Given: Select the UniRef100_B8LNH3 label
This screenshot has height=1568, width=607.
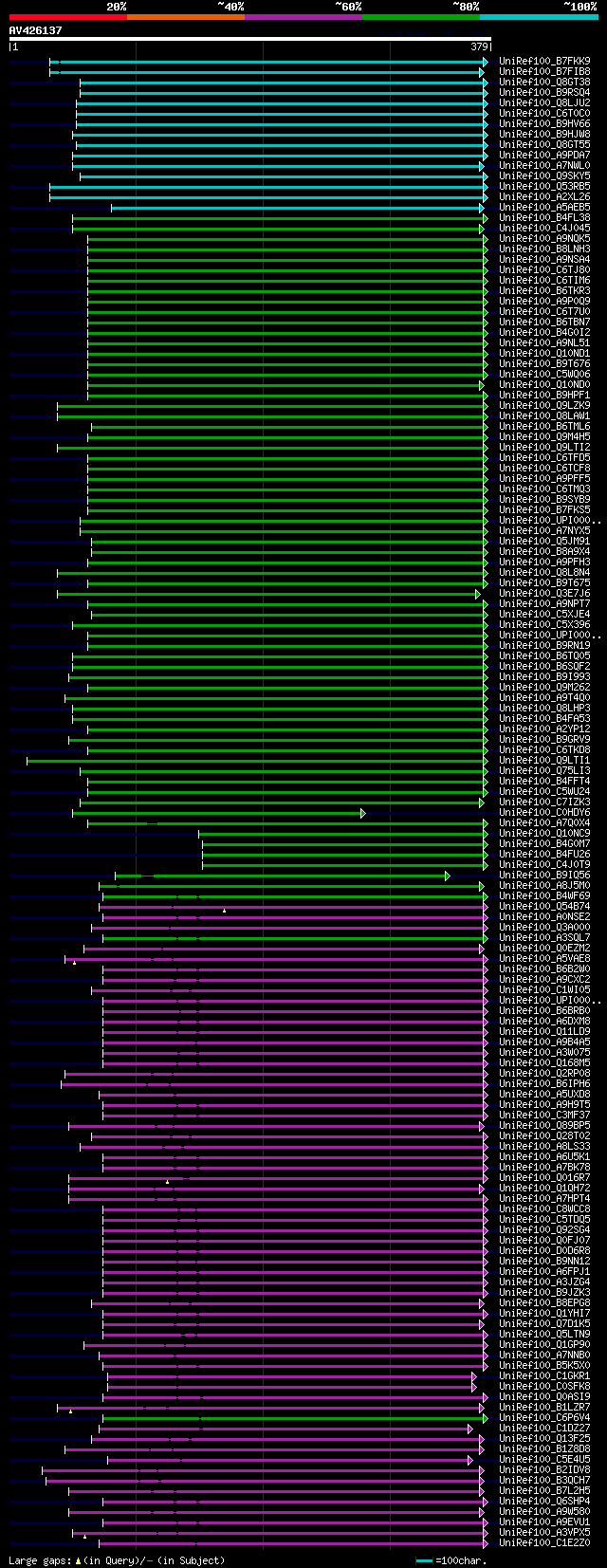Looking at the screenshot, I should tap(544, 249).
